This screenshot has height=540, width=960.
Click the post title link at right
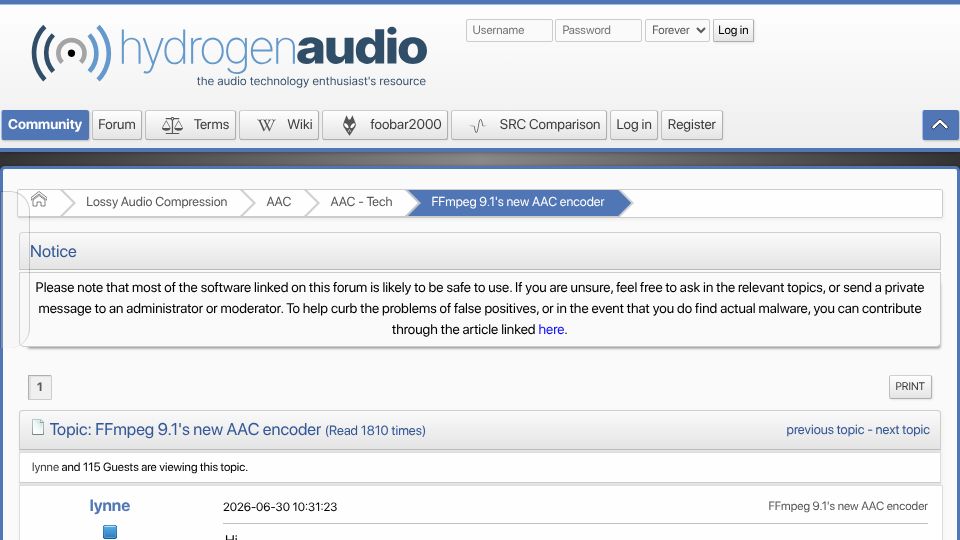click(x=847, y=506)
